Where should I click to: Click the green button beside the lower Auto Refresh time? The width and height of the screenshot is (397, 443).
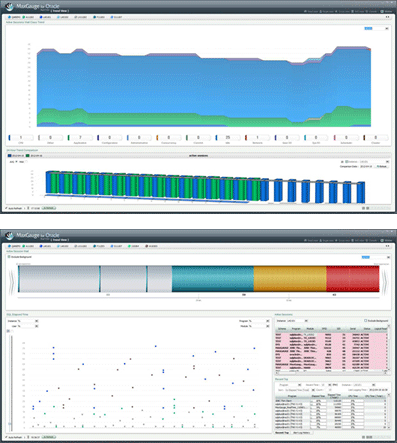pyautogui.click(x=49, y=437)
